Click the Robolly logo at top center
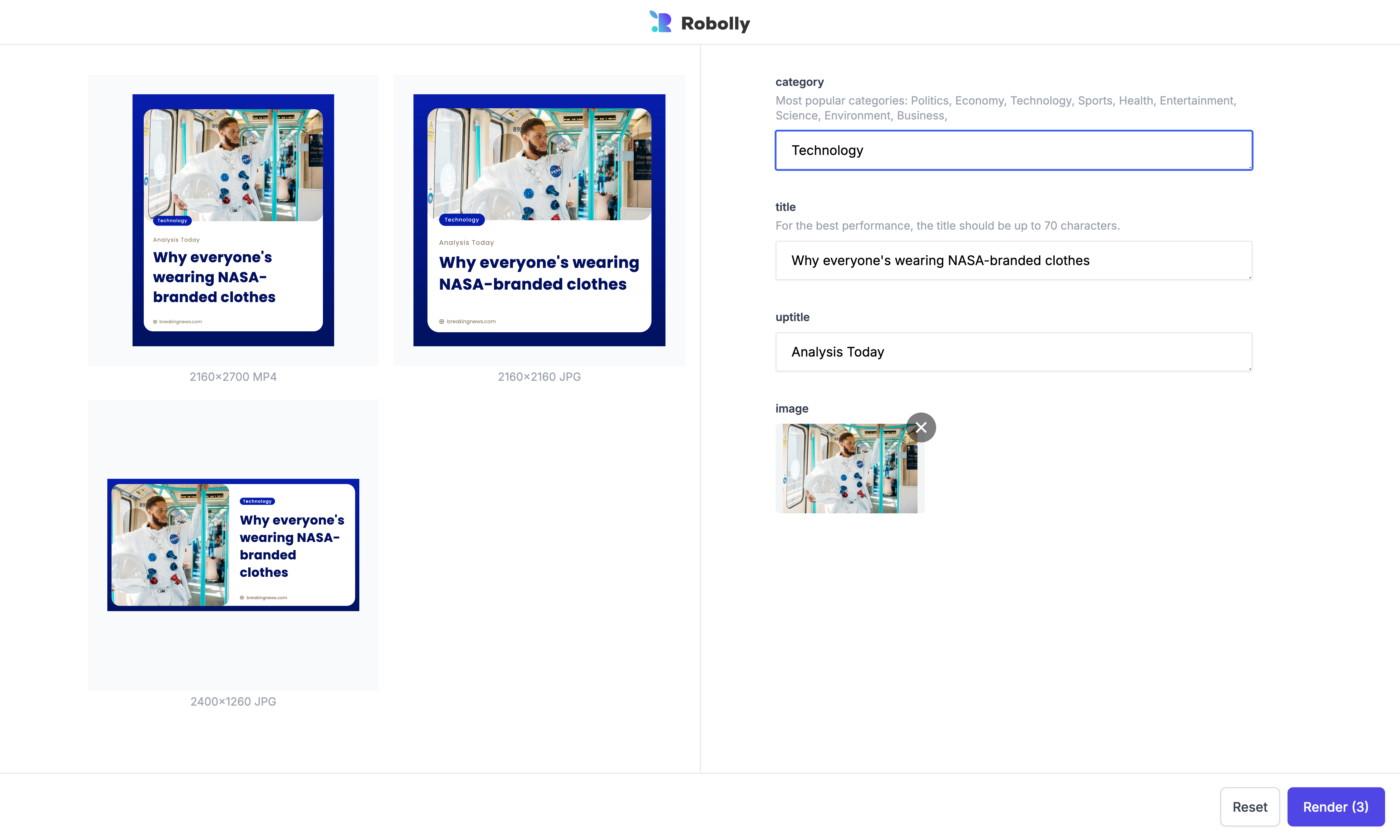 click(x=700, y=22)
